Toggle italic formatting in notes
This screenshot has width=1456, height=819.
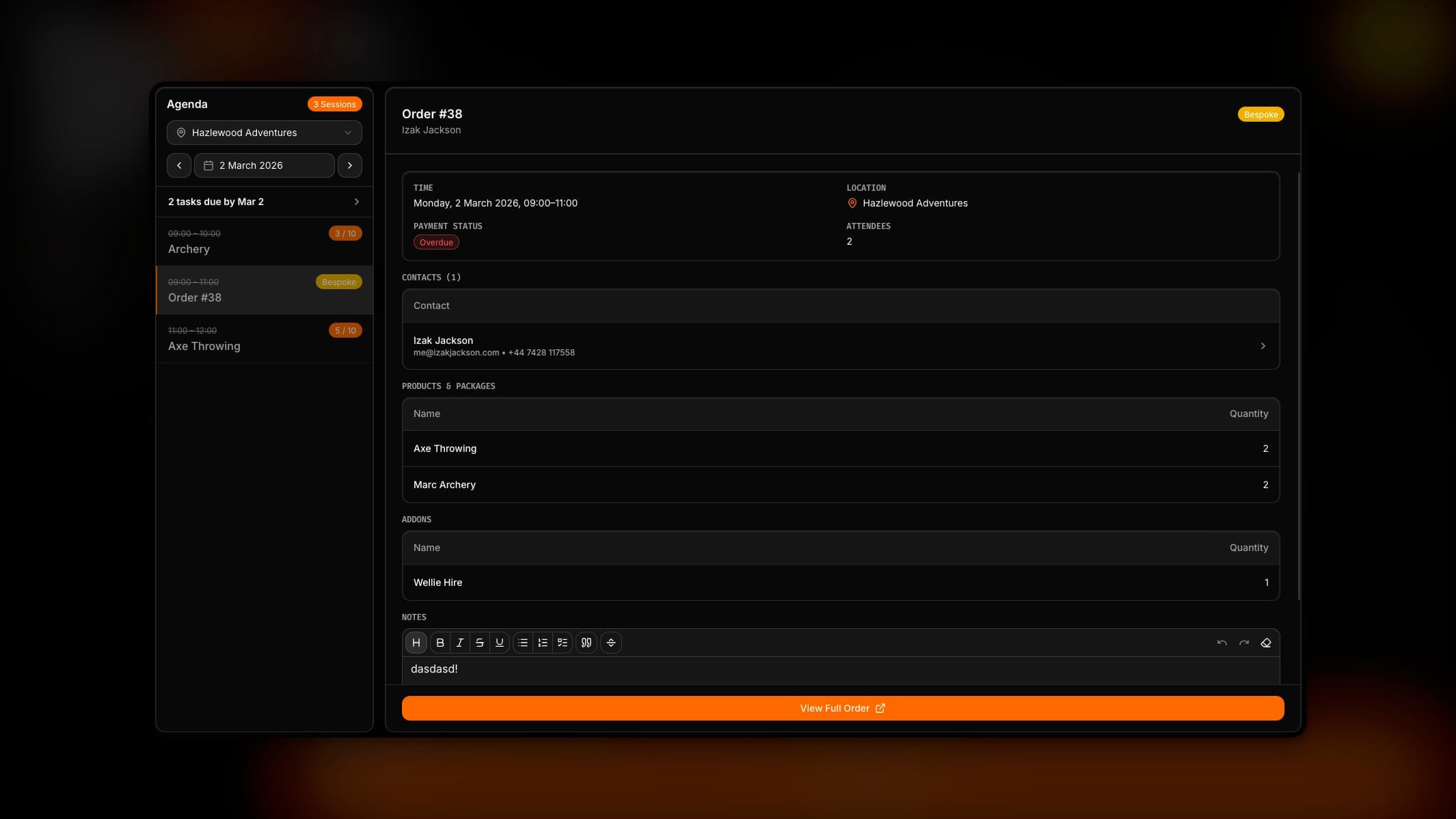tap(460, 643)
